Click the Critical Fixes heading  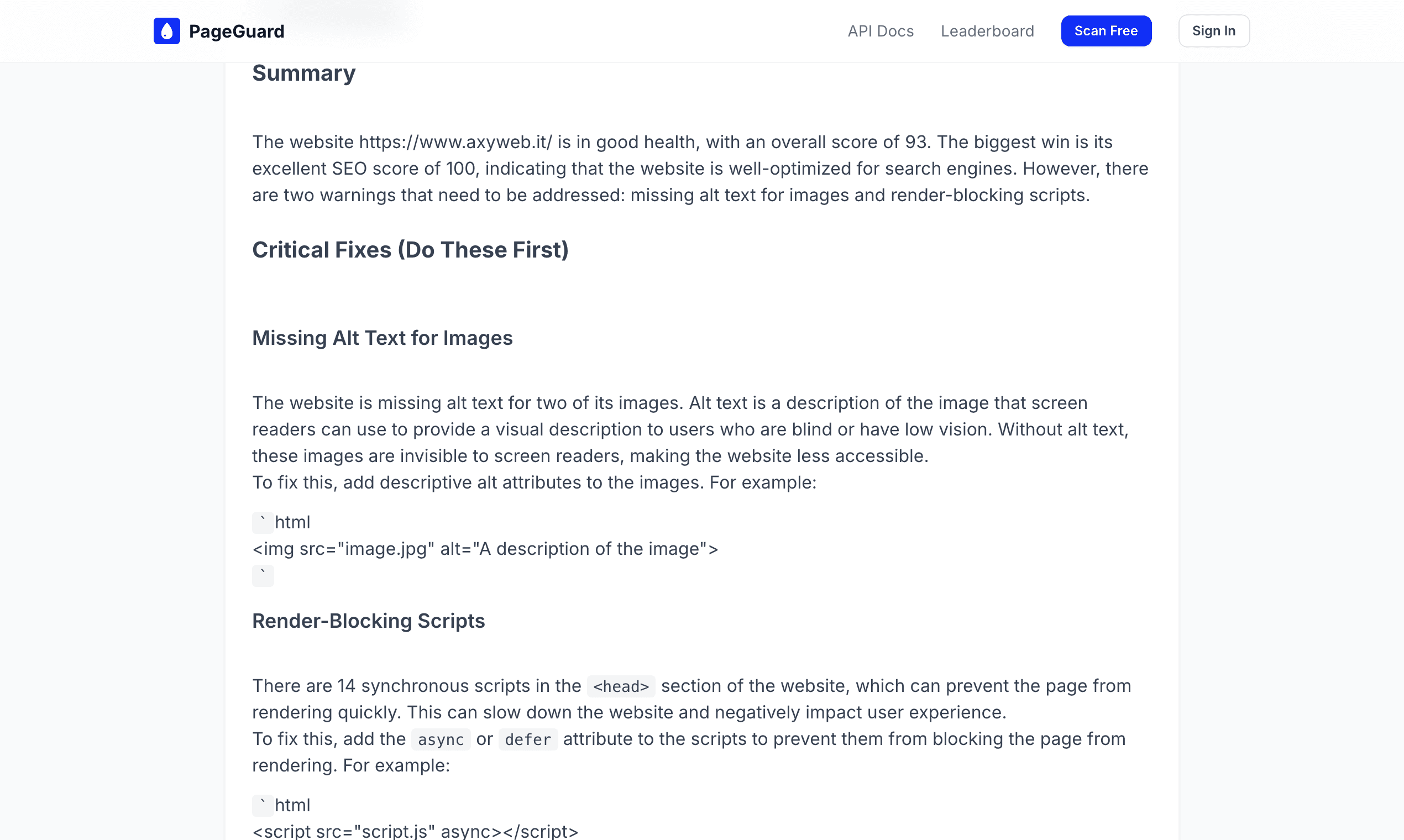(x=411, y=250)
